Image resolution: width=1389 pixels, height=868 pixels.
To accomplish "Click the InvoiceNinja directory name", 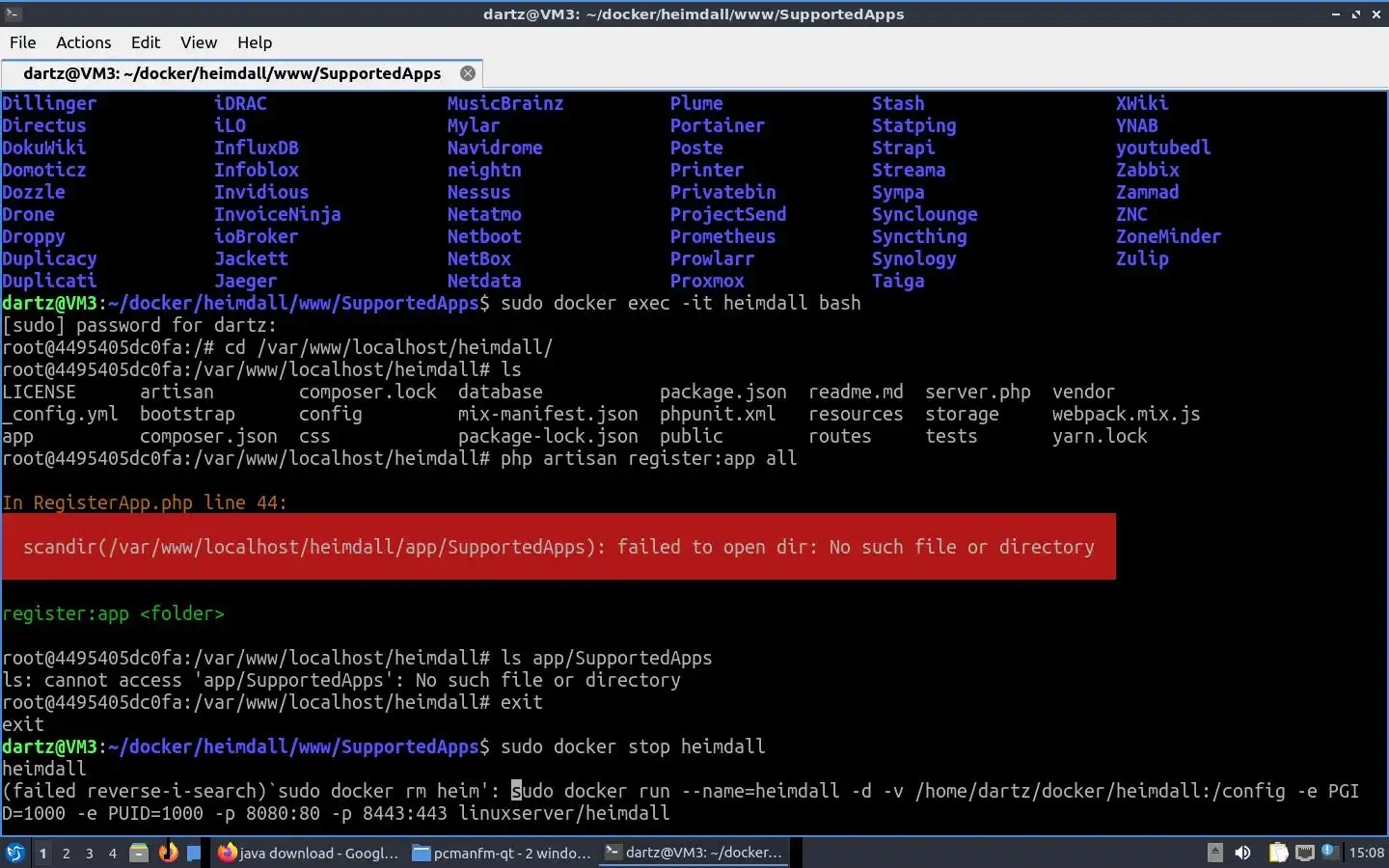I will point(278,214).
